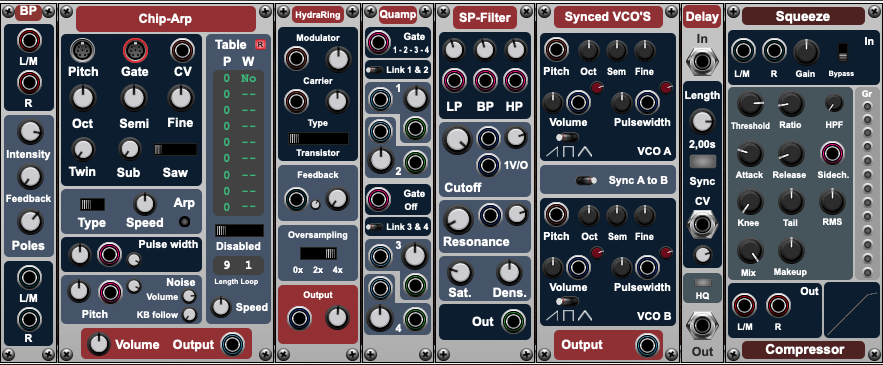
Task: Click the Twin knob on Chip-Arp
Action: 82,149
